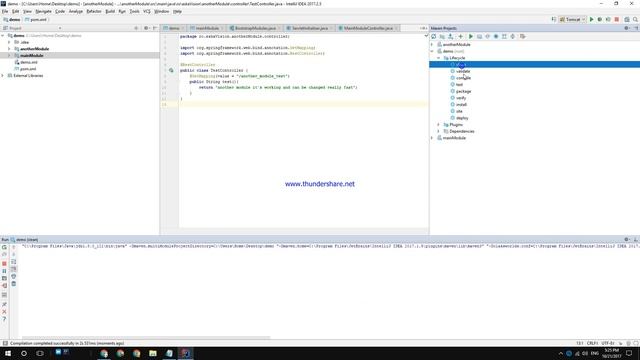Select demo.iml in Project tree
Viewport: 640px width, 360px height.
29,62
